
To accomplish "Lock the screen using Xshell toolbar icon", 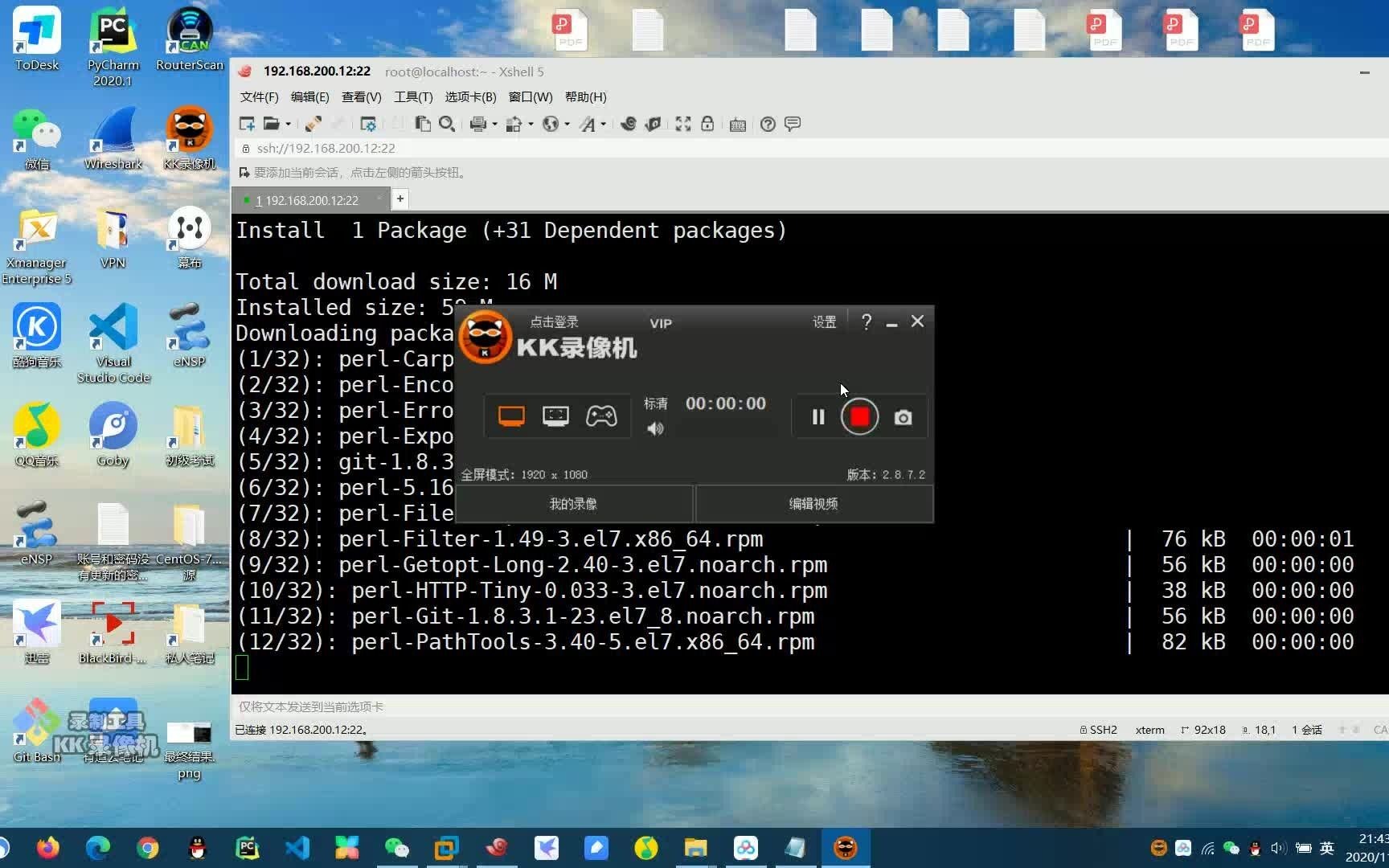I will tap(707, 124).
